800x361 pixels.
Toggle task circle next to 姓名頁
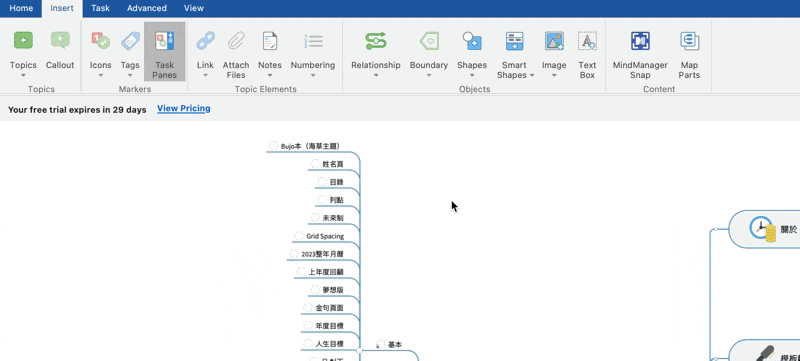pos(315,164)
